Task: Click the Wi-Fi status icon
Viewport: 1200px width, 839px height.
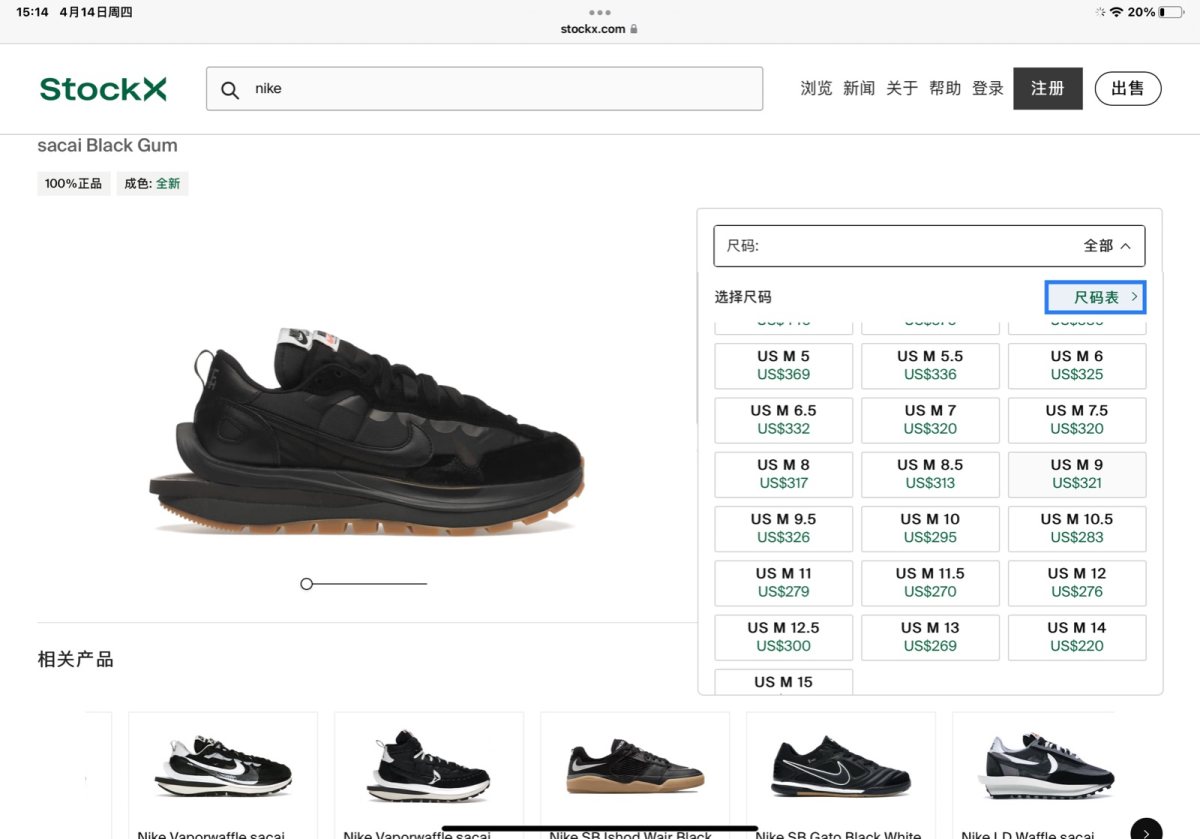Action: (1116, 12)
